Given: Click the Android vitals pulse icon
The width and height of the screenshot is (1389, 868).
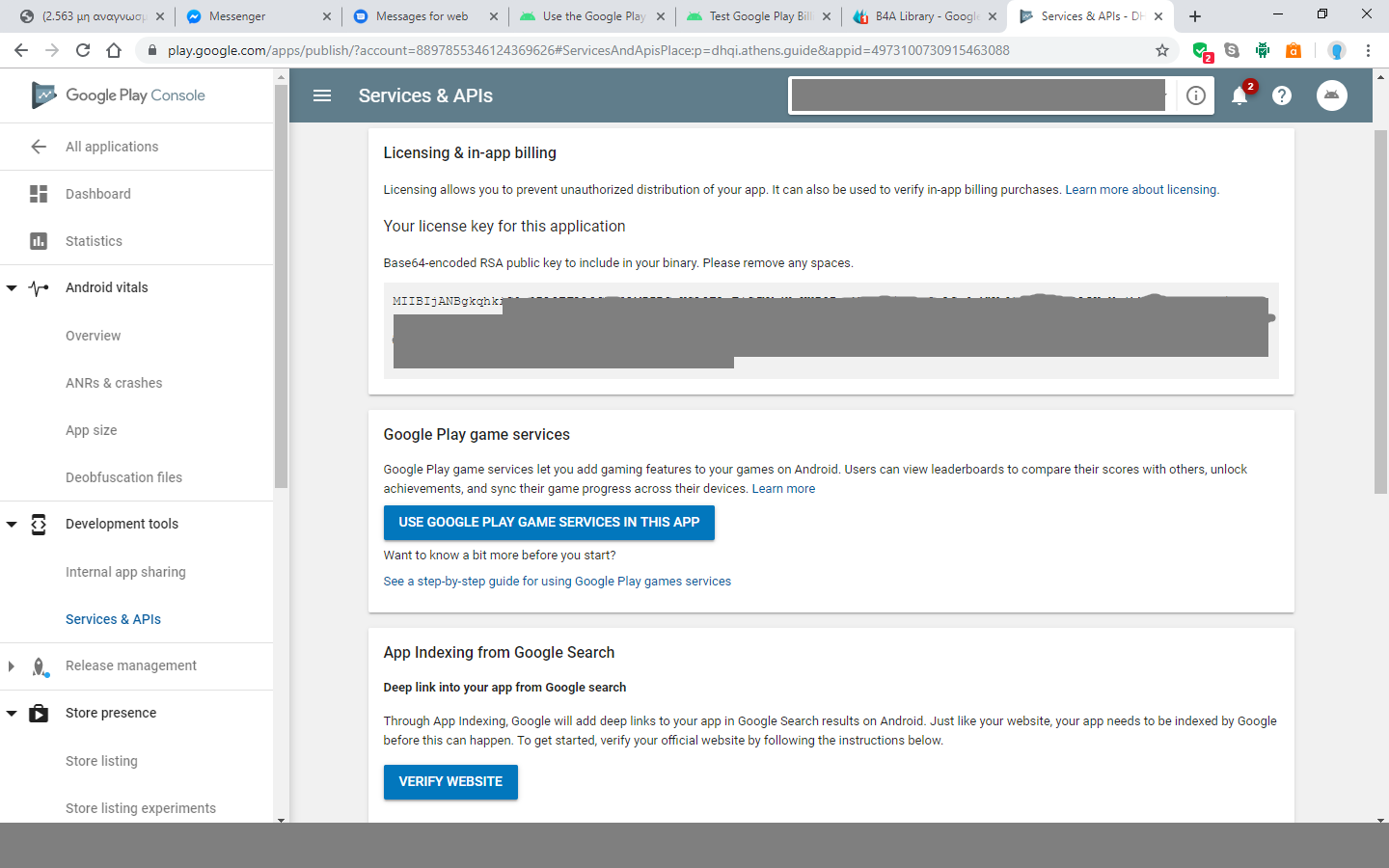Looking at the screenshot, I should tap(39, 287).
